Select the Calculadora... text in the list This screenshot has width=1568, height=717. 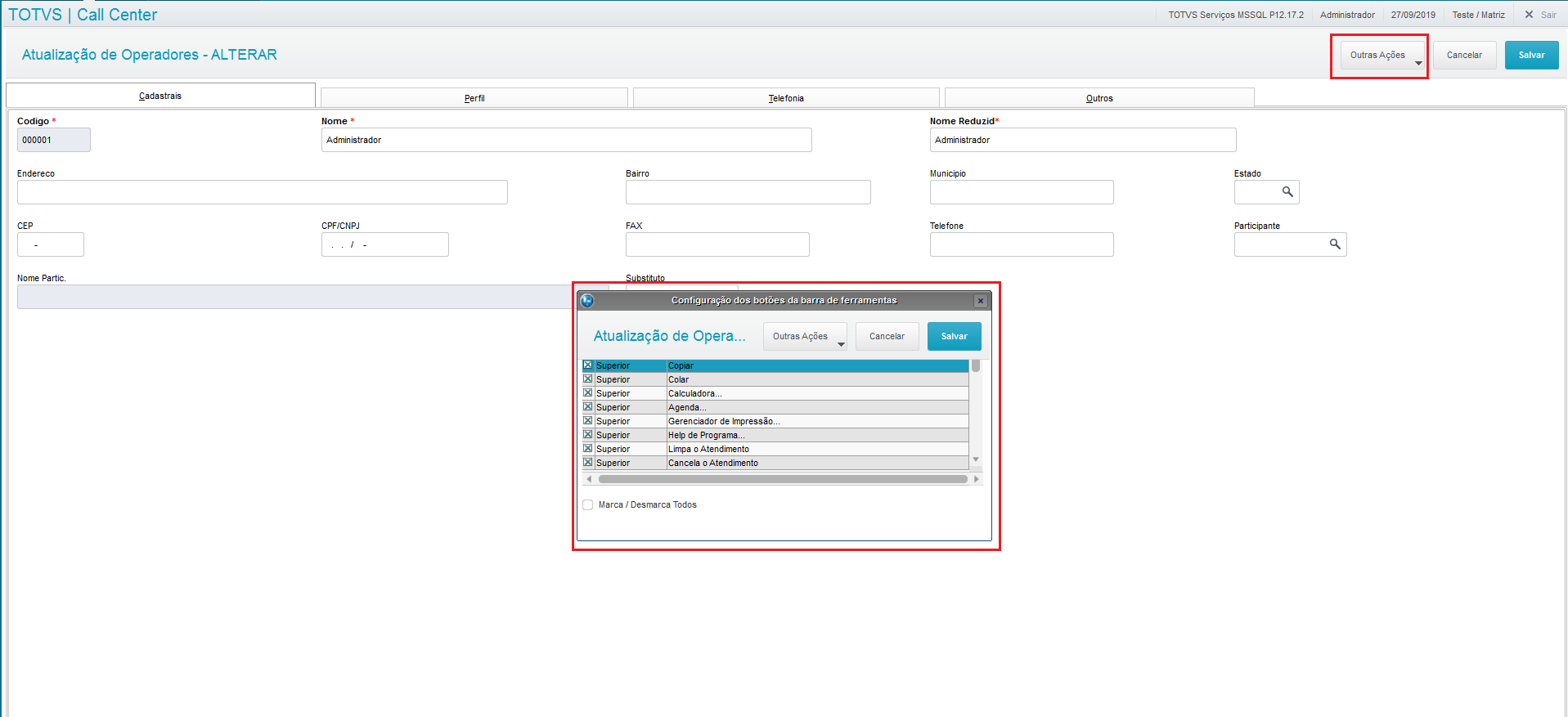coord(694,394)
